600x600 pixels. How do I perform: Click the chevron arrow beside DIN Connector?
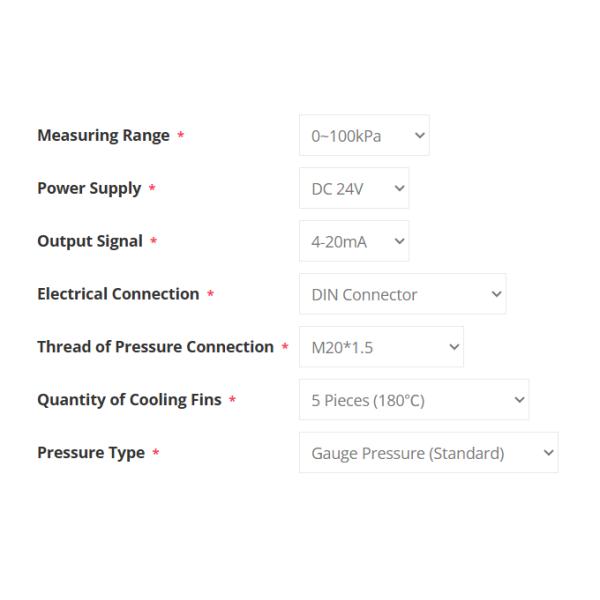(495, 294)
